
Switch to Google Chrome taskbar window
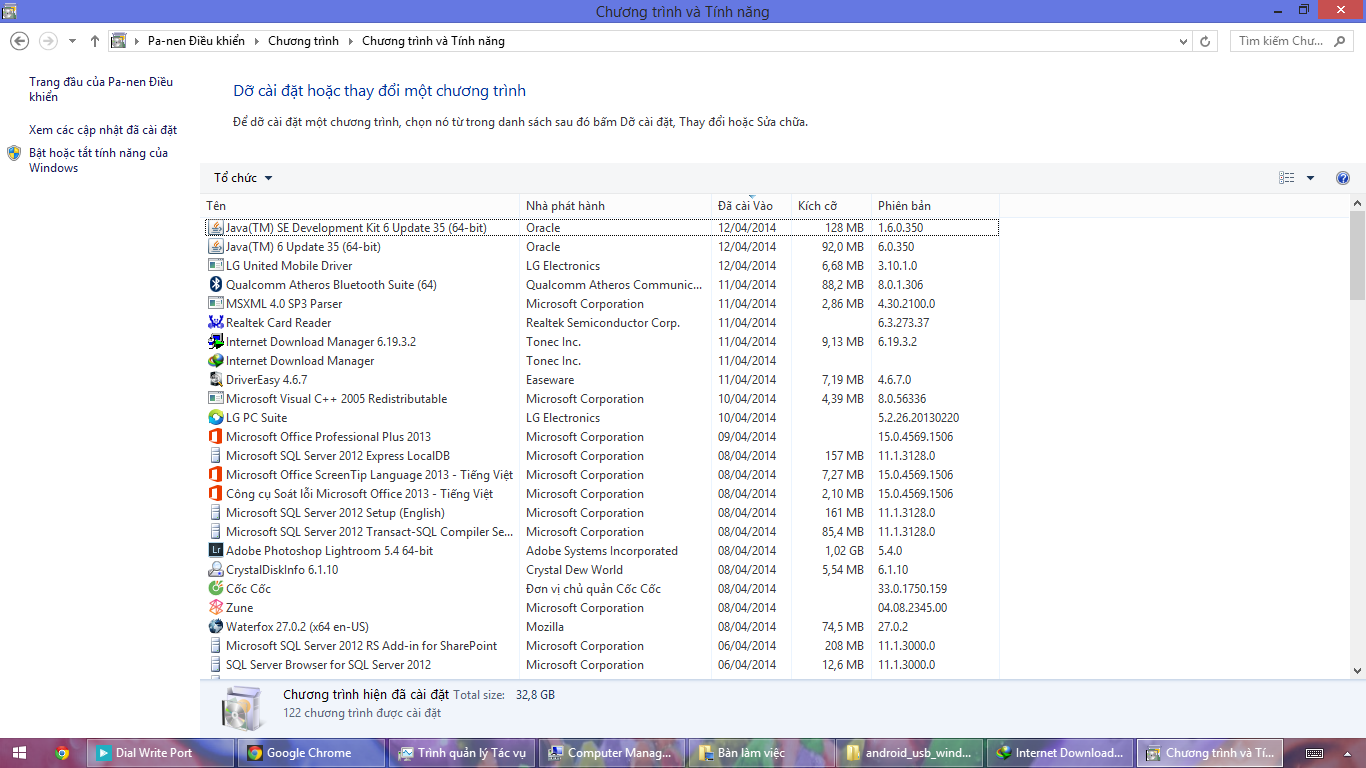click(x=311, y=753)
